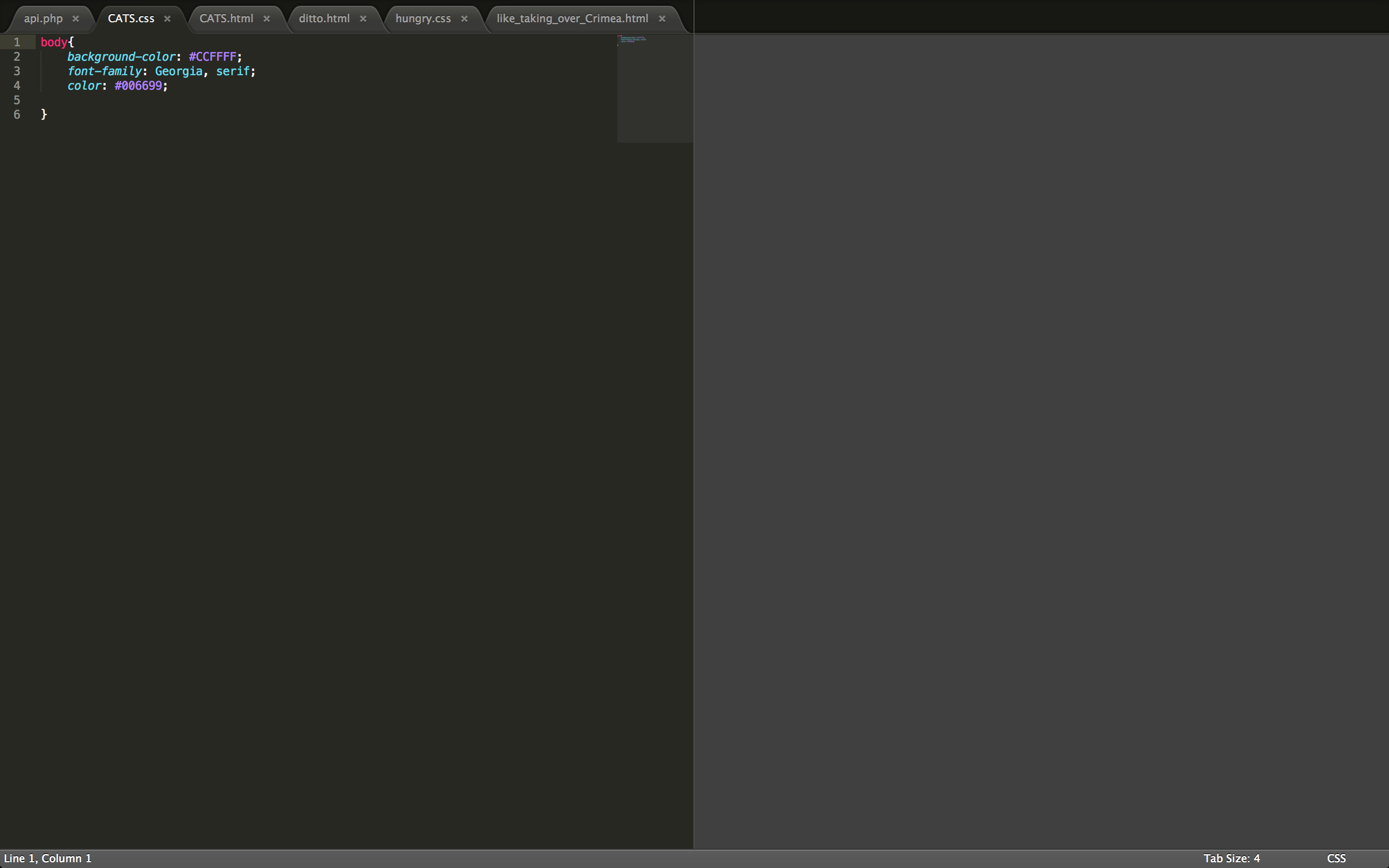Image resolution: width=1389 pixels, height=868 pixels.
Task: Select the hungry.css tab
Action: click(x=423, y=19)
